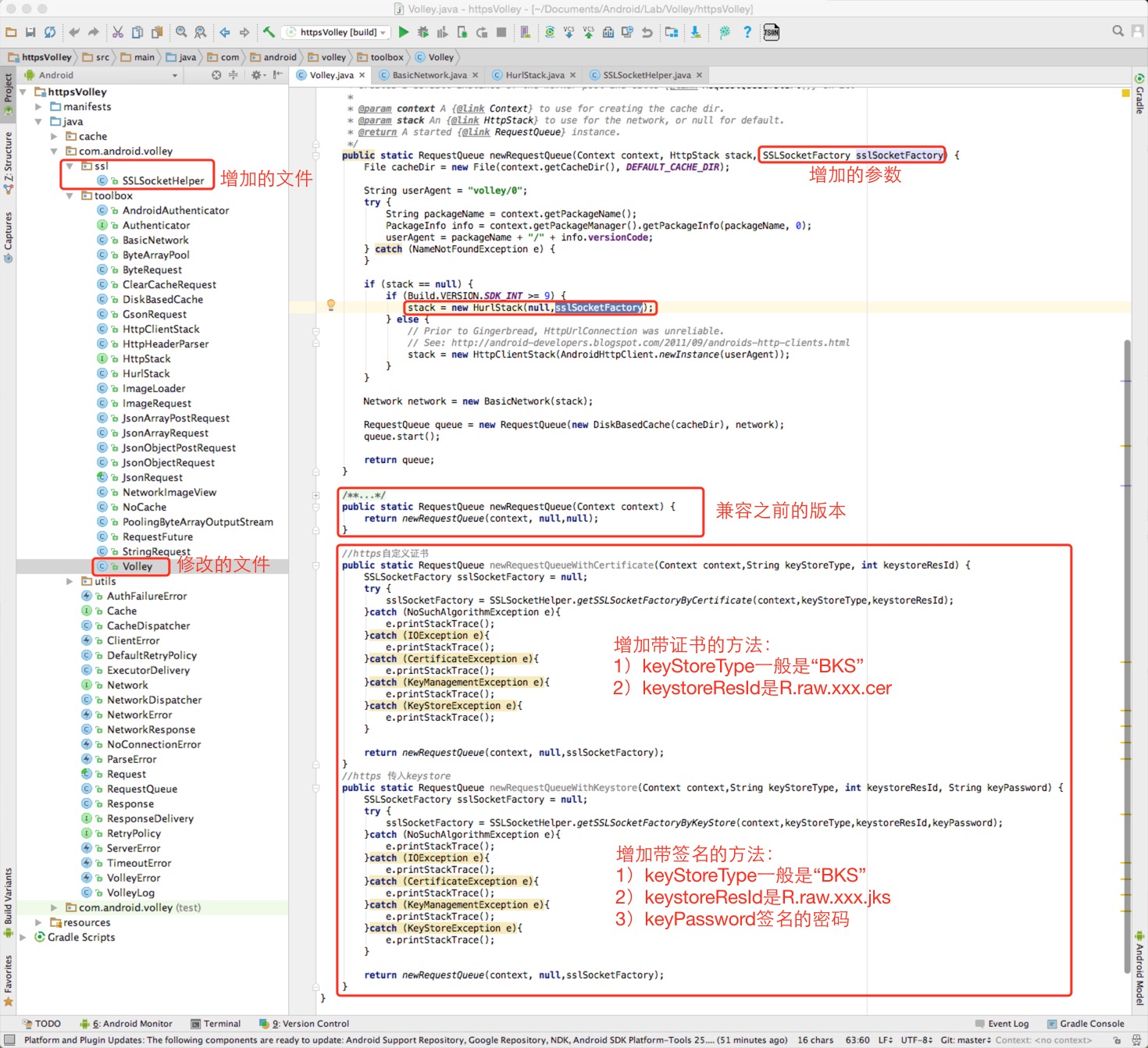The image size is (1148, 1048).
Task: Click the Stop square icon
Action: (501, 32)
